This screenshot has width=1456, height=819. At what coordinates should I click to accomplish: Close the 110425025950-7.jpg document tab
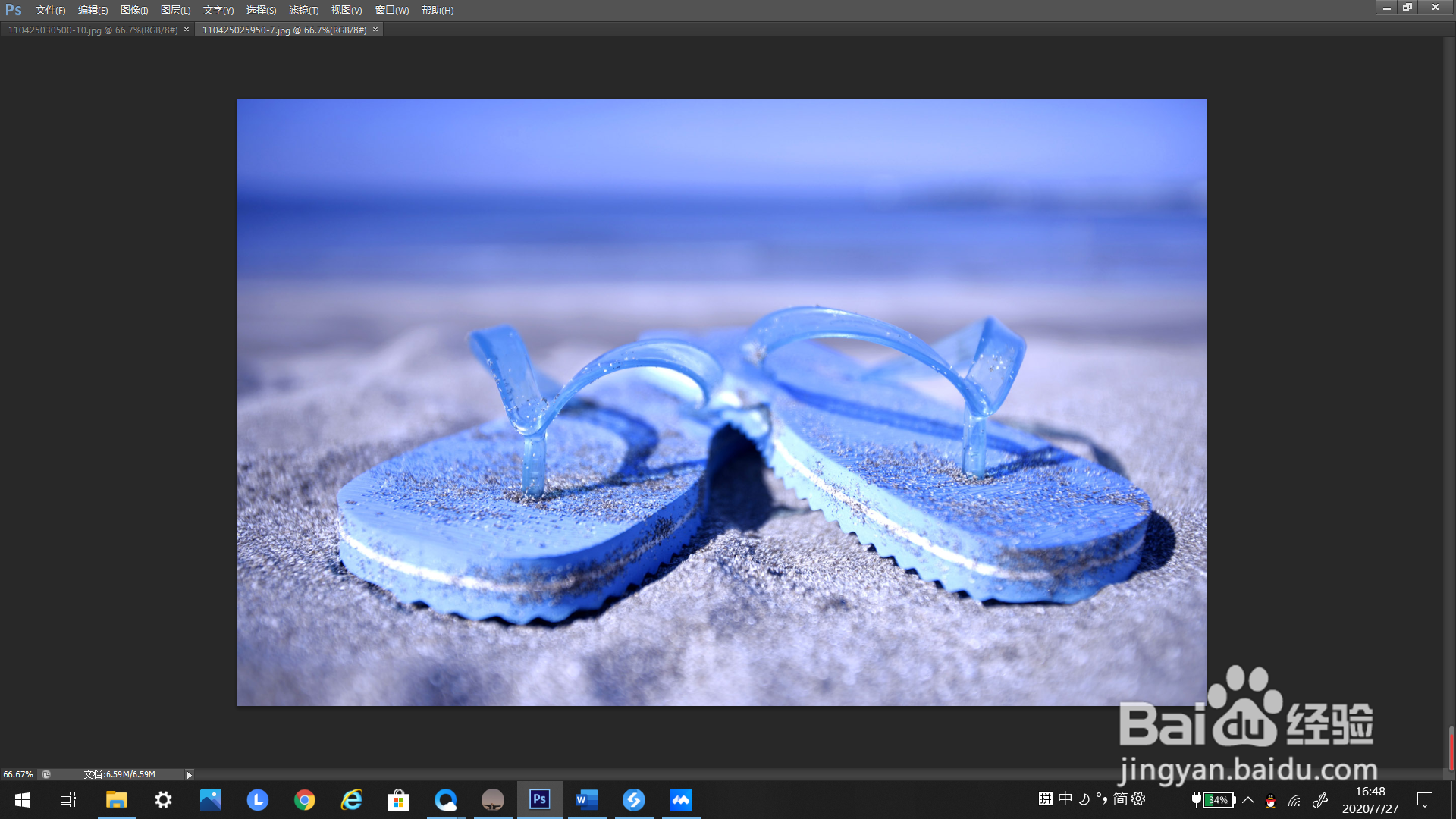tap(375, 30)
